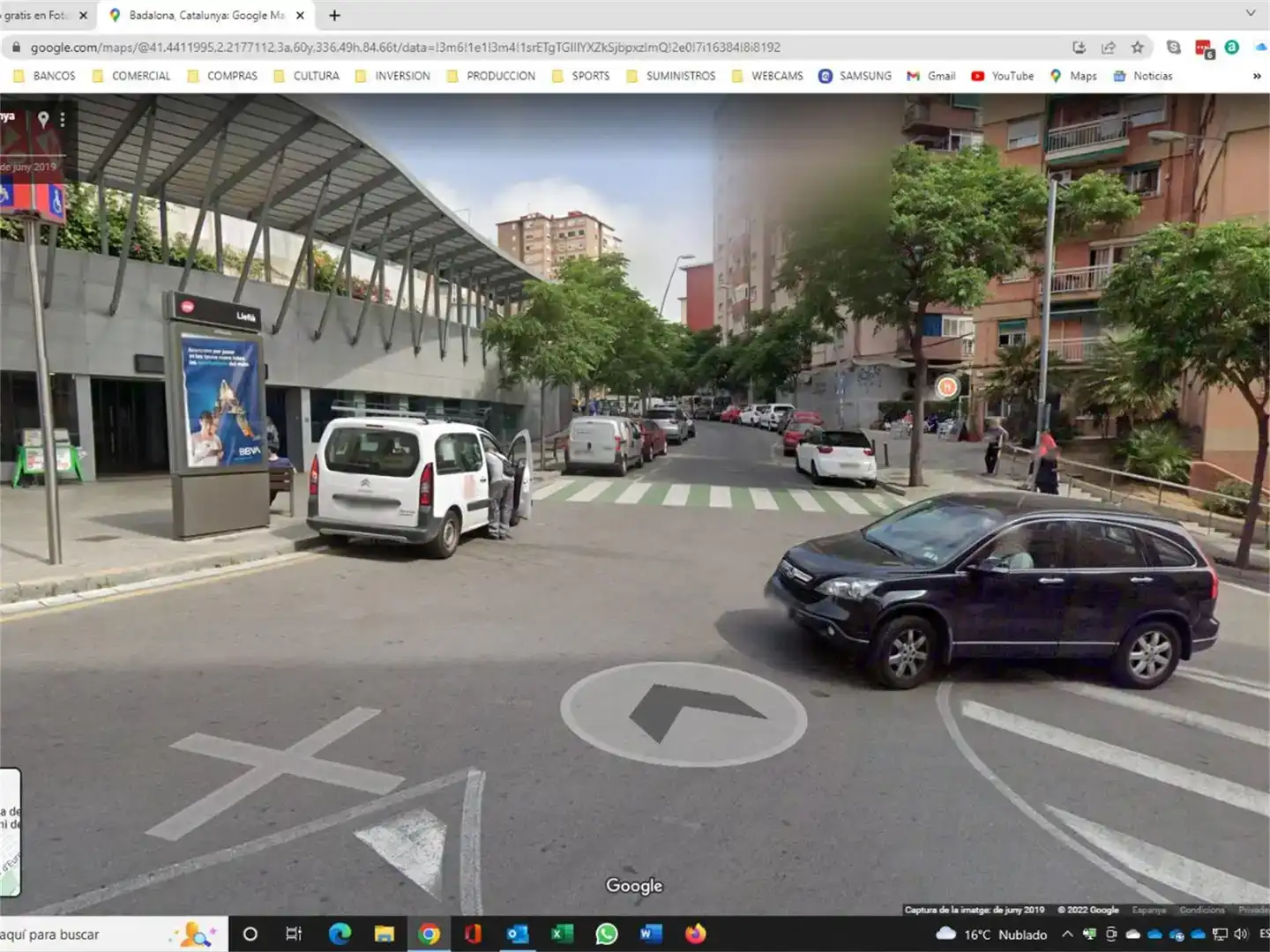
Task: Open the SUMINISTROS bookmark folder
Action: [671, 77]
